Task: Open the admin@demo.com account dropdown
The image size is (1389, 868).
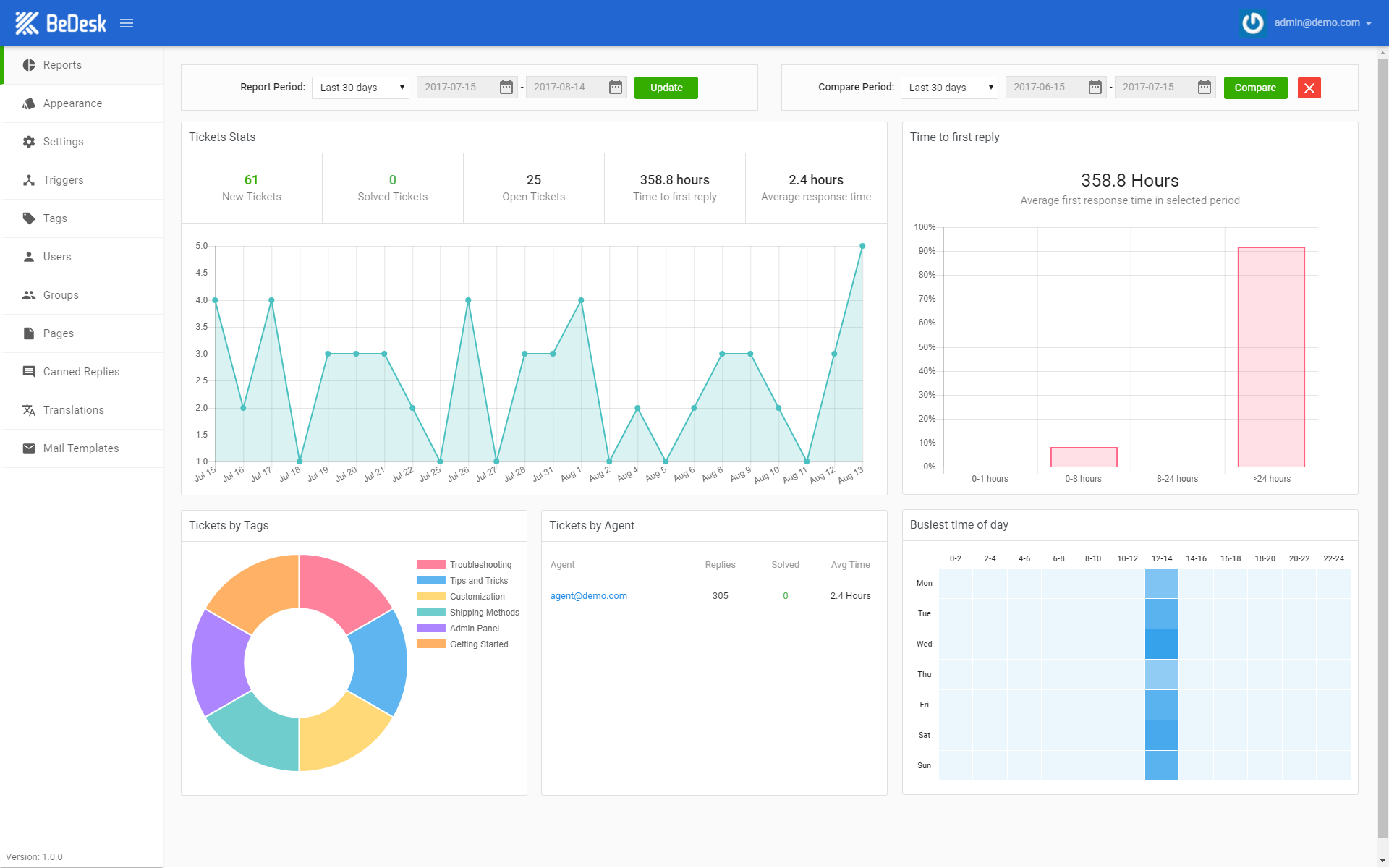Action: (1322, 23)
